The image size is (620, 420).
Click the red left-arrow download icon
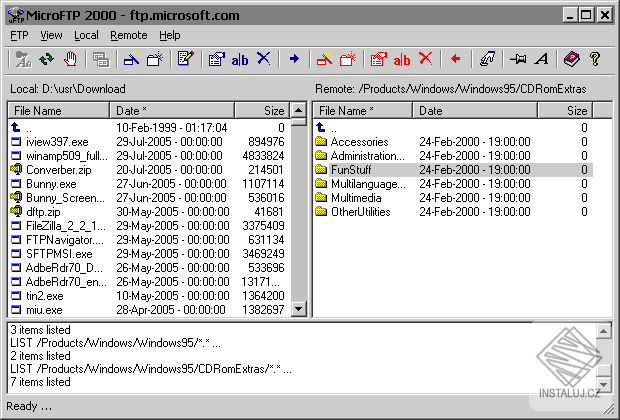456,59
